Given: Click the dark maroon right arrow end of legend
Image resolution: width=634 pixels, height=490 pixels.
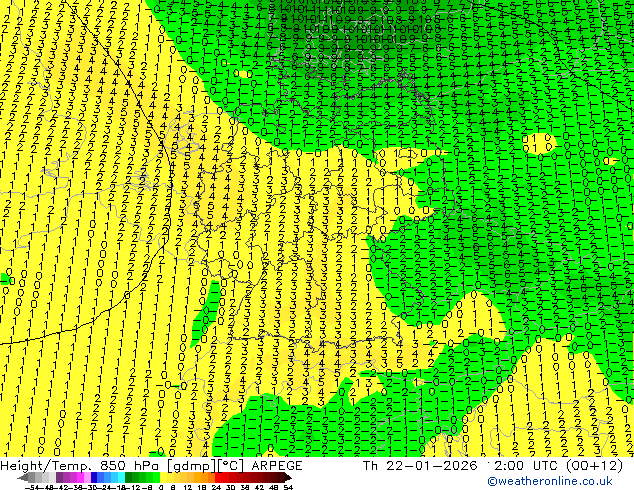Looking at the screenshot, I should pos(288,477).
